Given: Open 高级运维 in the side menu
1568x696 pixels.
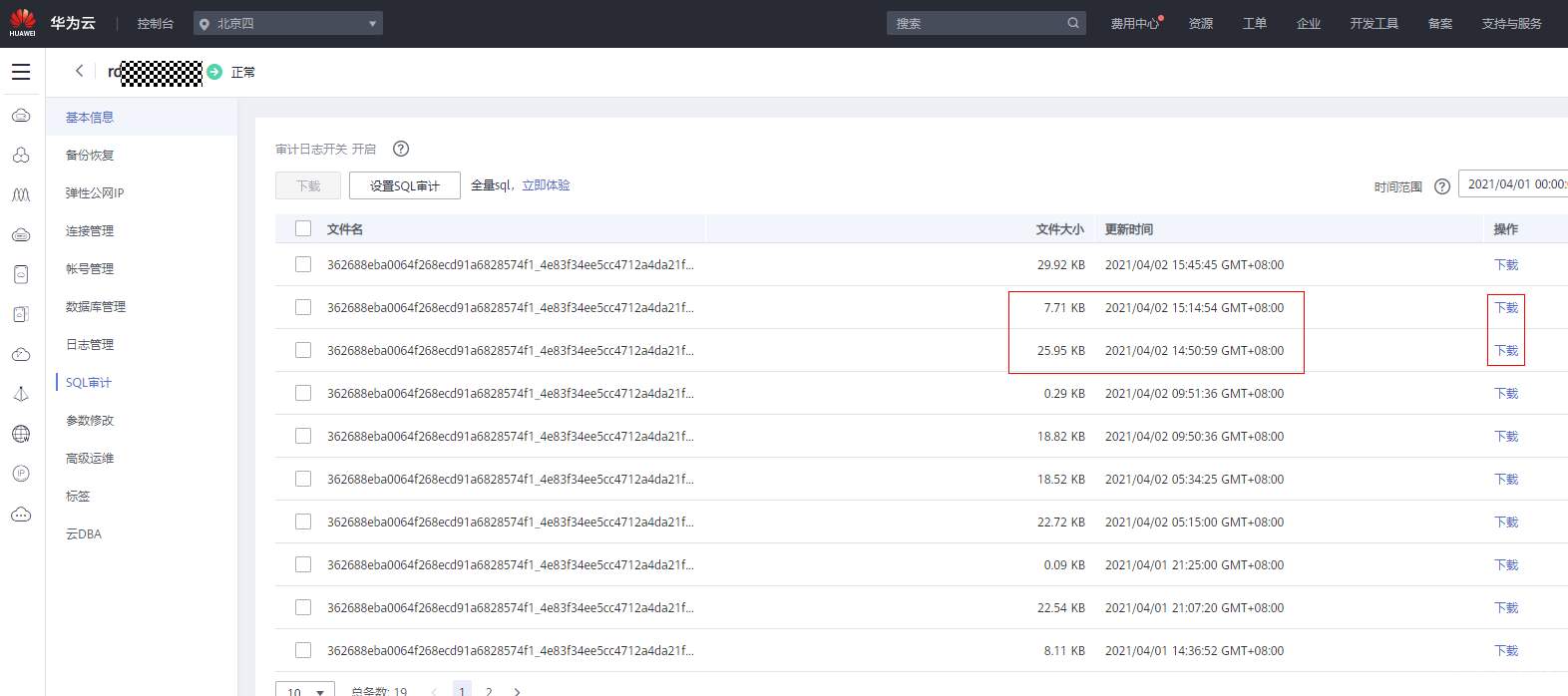Looking at the screenshot, I should (90, 459).
